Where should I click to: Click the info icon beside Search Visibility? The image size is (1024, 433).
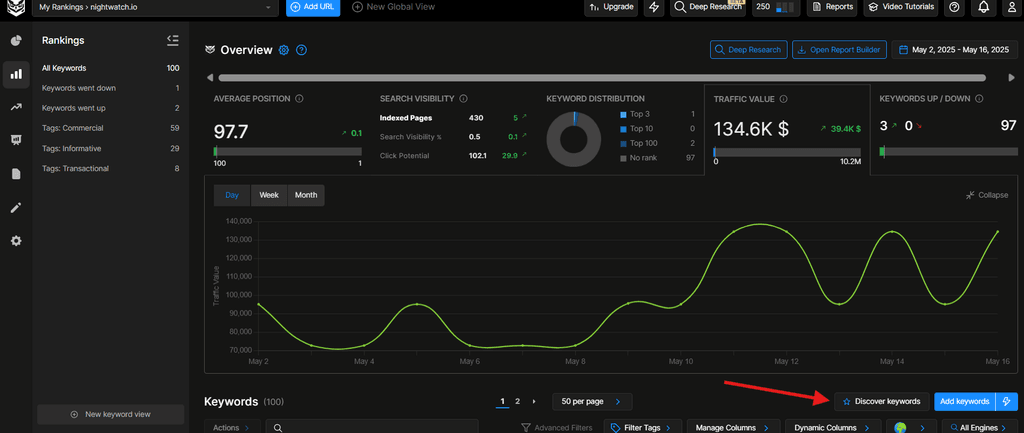point(463,99)
